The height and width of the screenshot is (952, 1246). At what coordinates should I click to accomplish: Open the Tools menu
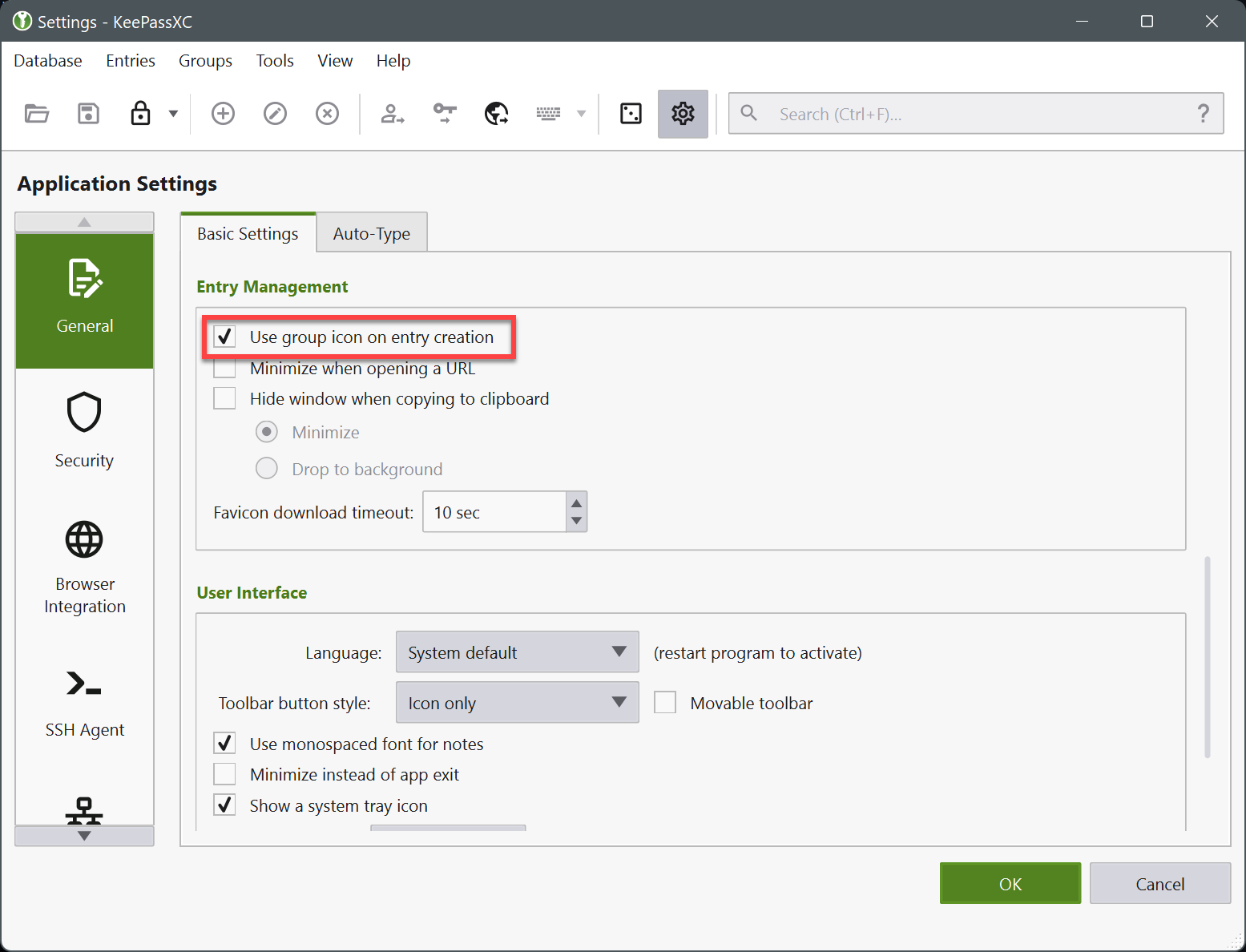[275, 60]
